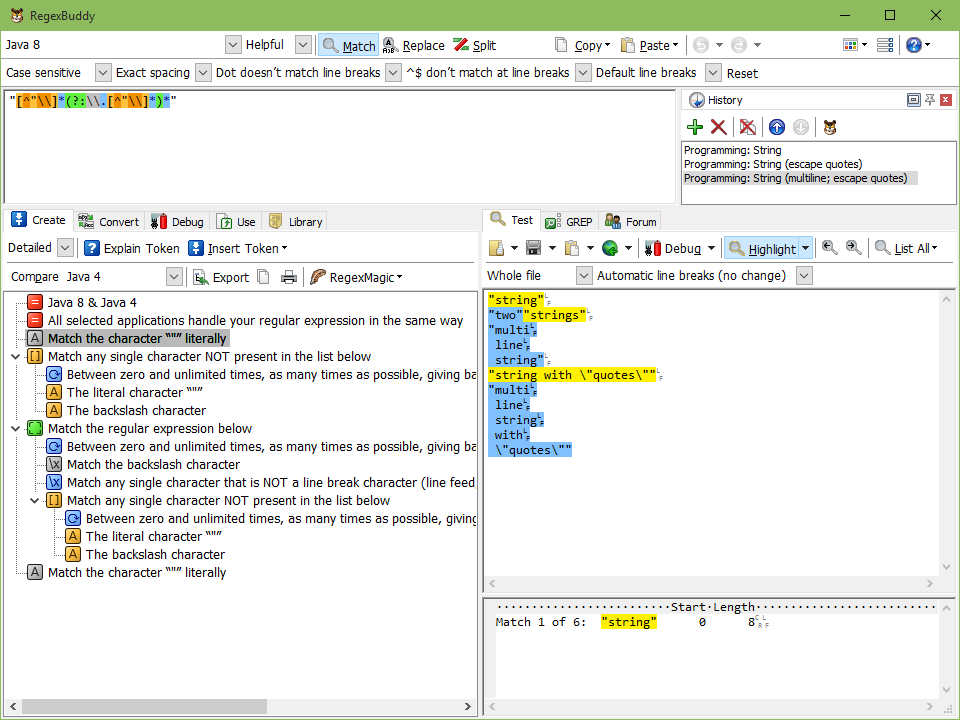Click the Replace mode button
The image size is (960, 720).
(x=413, y=45)
